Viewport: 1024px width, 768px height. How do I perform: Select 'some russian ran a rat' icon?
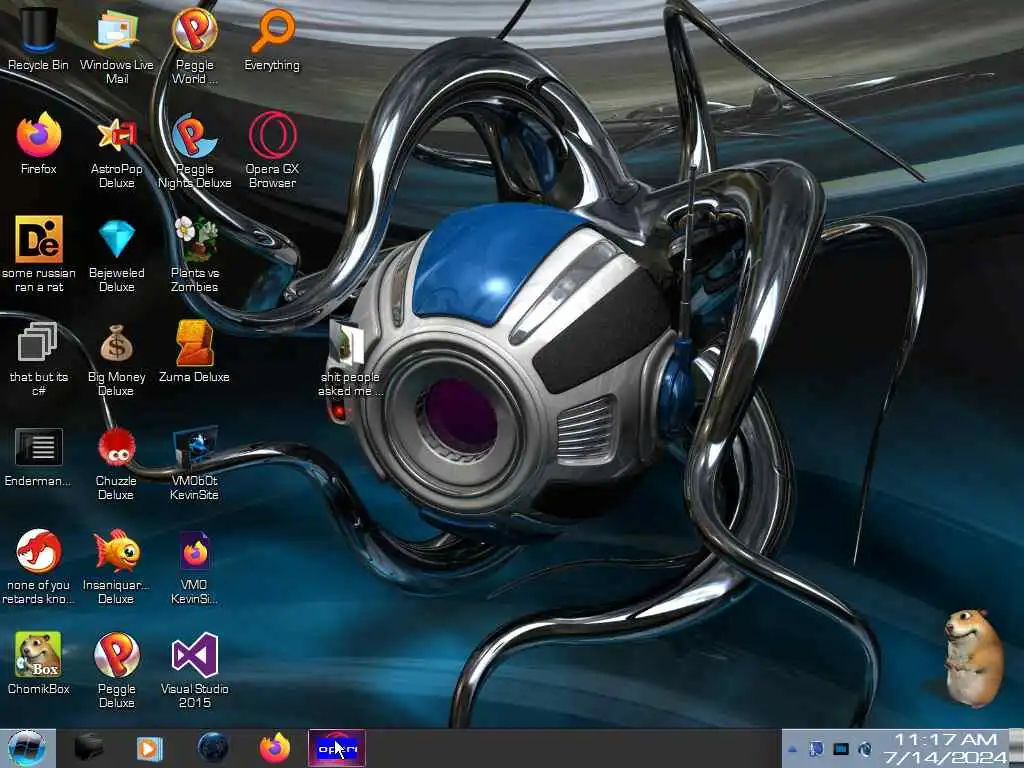click(39, 254)
